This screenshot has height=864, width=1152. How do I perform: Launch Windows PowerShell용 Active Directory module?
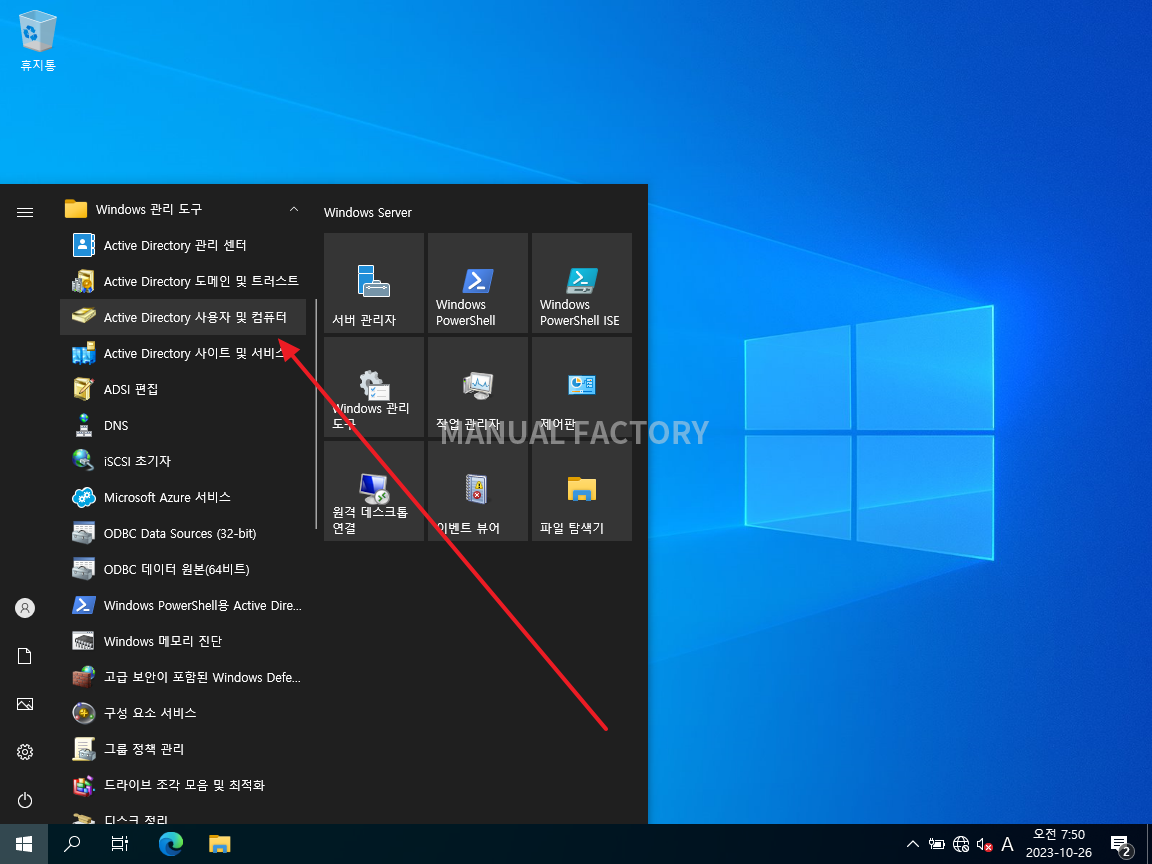pyautogui.click(x=183, y=605)
